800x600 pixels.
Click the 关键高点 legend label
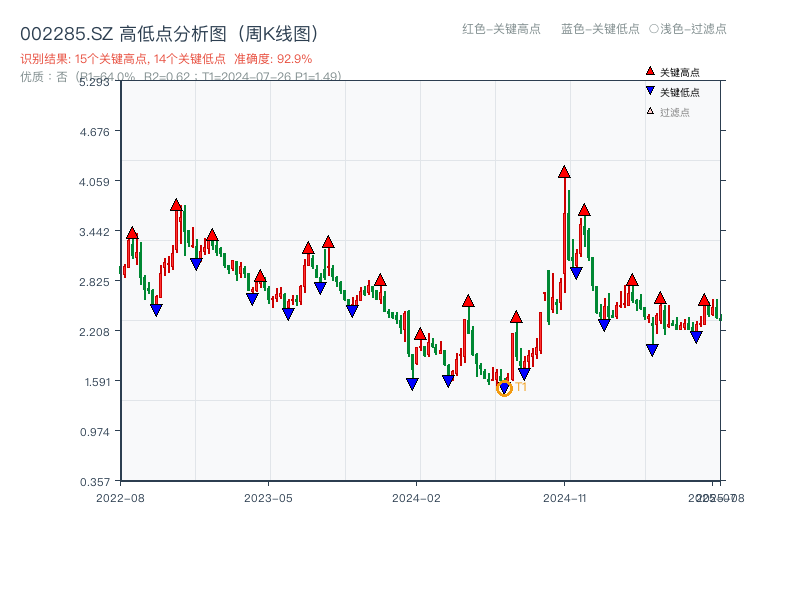coord(680,72)
